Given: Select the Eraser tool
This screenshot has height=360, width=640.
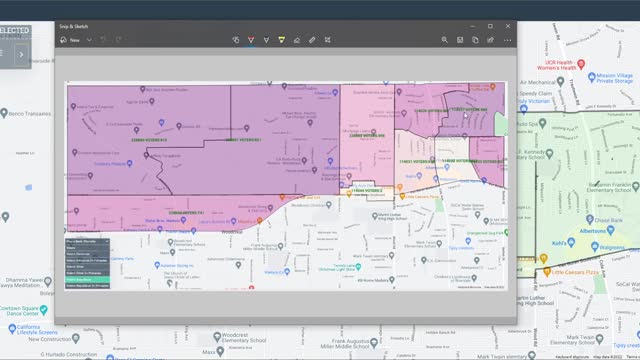Looking at the screenshot, I should click(x=297, y=40).
